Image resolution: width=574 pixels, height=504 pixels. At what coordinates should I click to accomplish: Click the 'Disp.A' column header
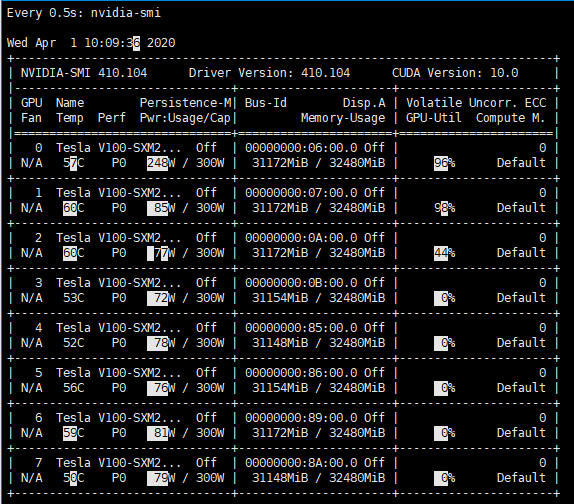coord(364,103)
